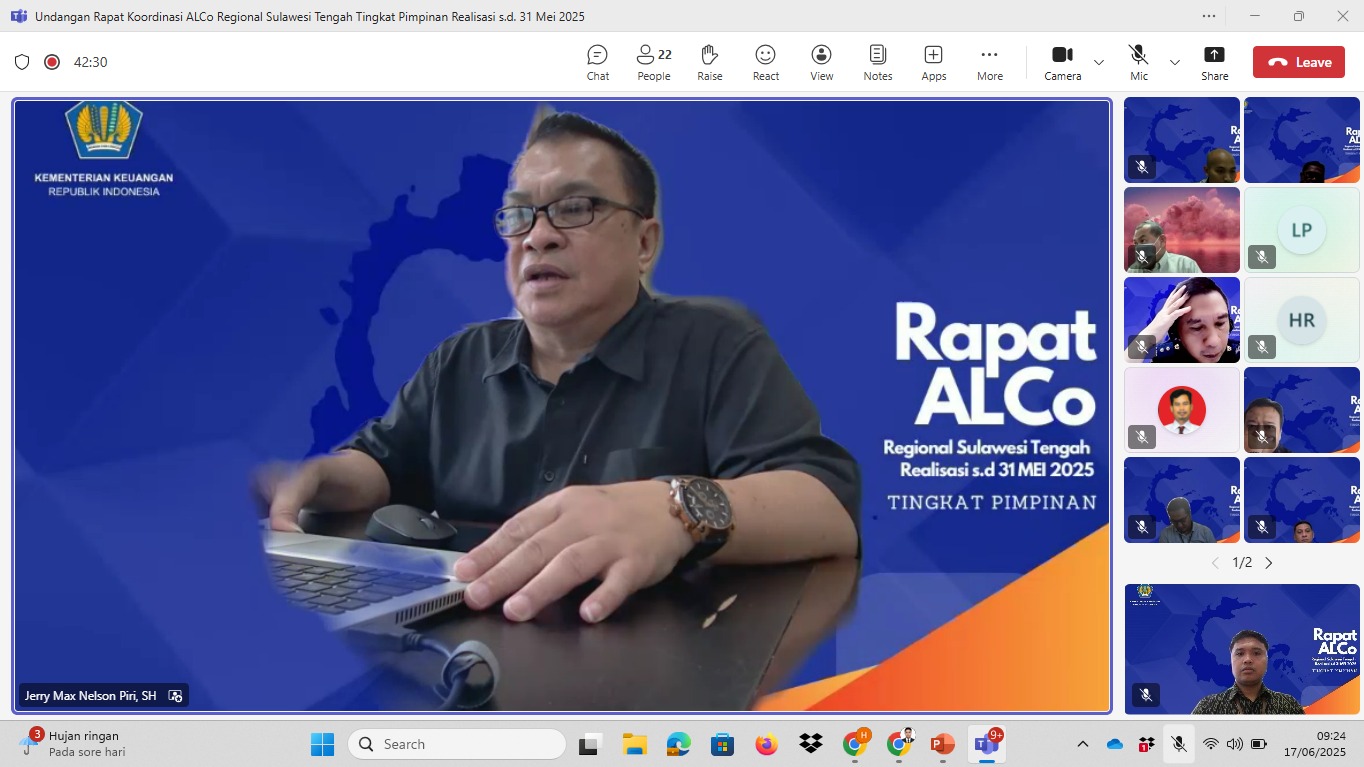Viewport: 1364px width, 767px height.
Task: Expand the Camera options dropdown arrow
Action: 1099,62
